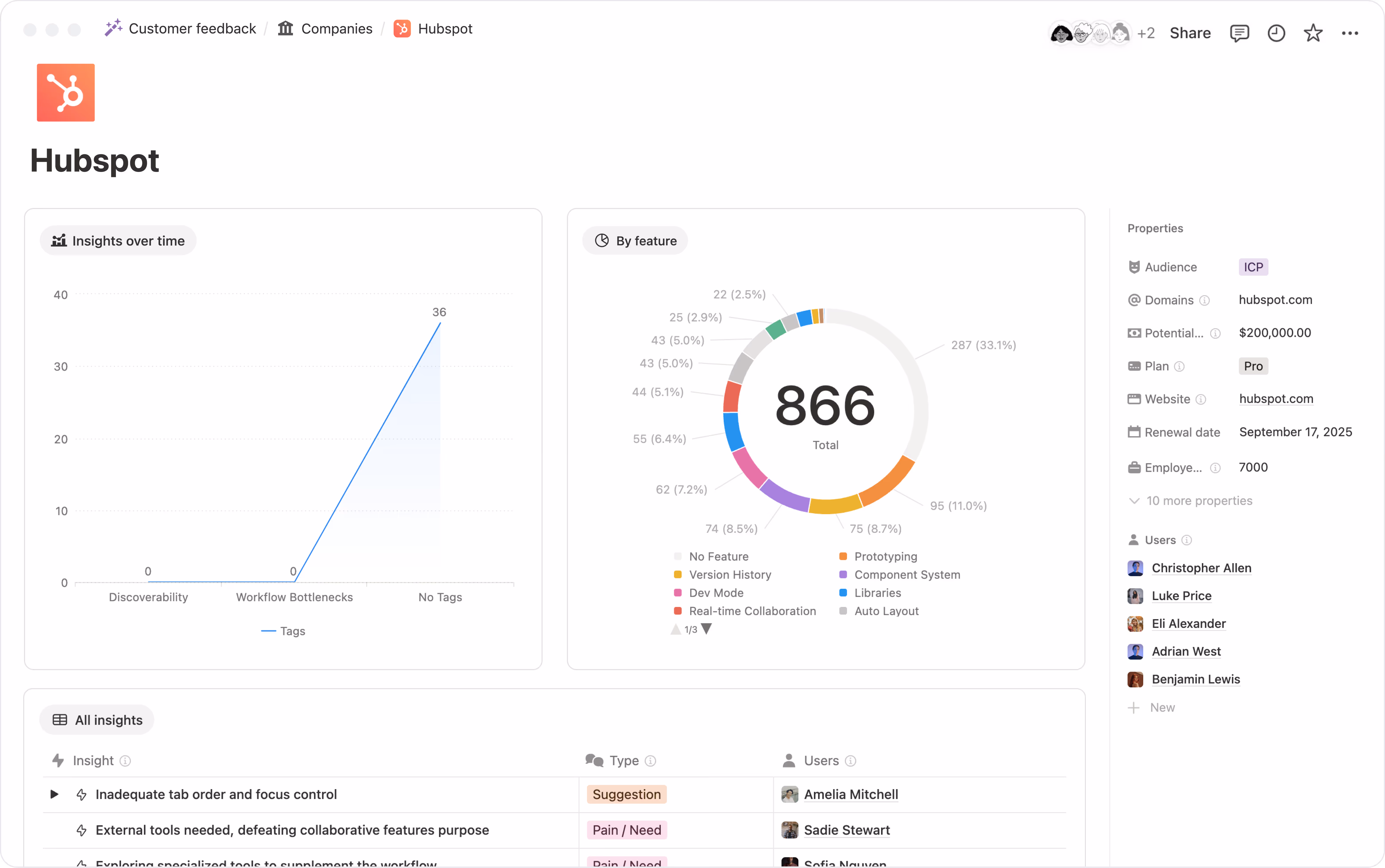Open Suggestion type tag in first row
This screenshot has height=868, width=1385.
[626, 794]
